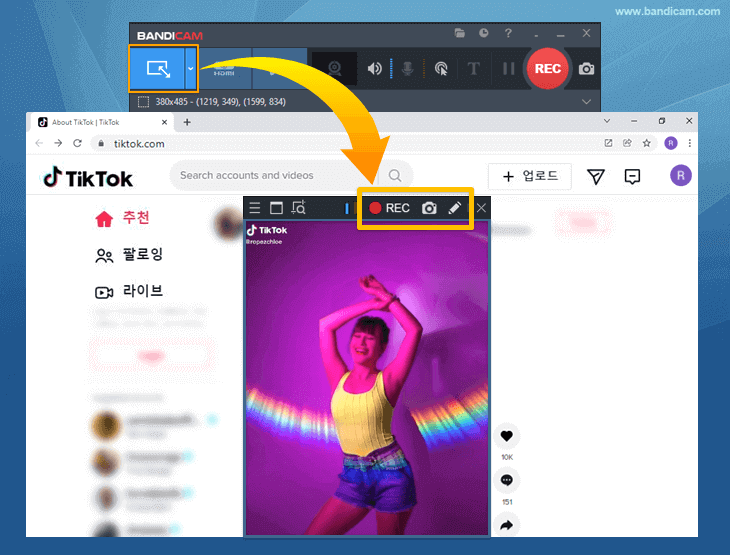Open the recording mode dropdown arrow in Bandicam
Screen dimensions: 730x555
(190, 68)
